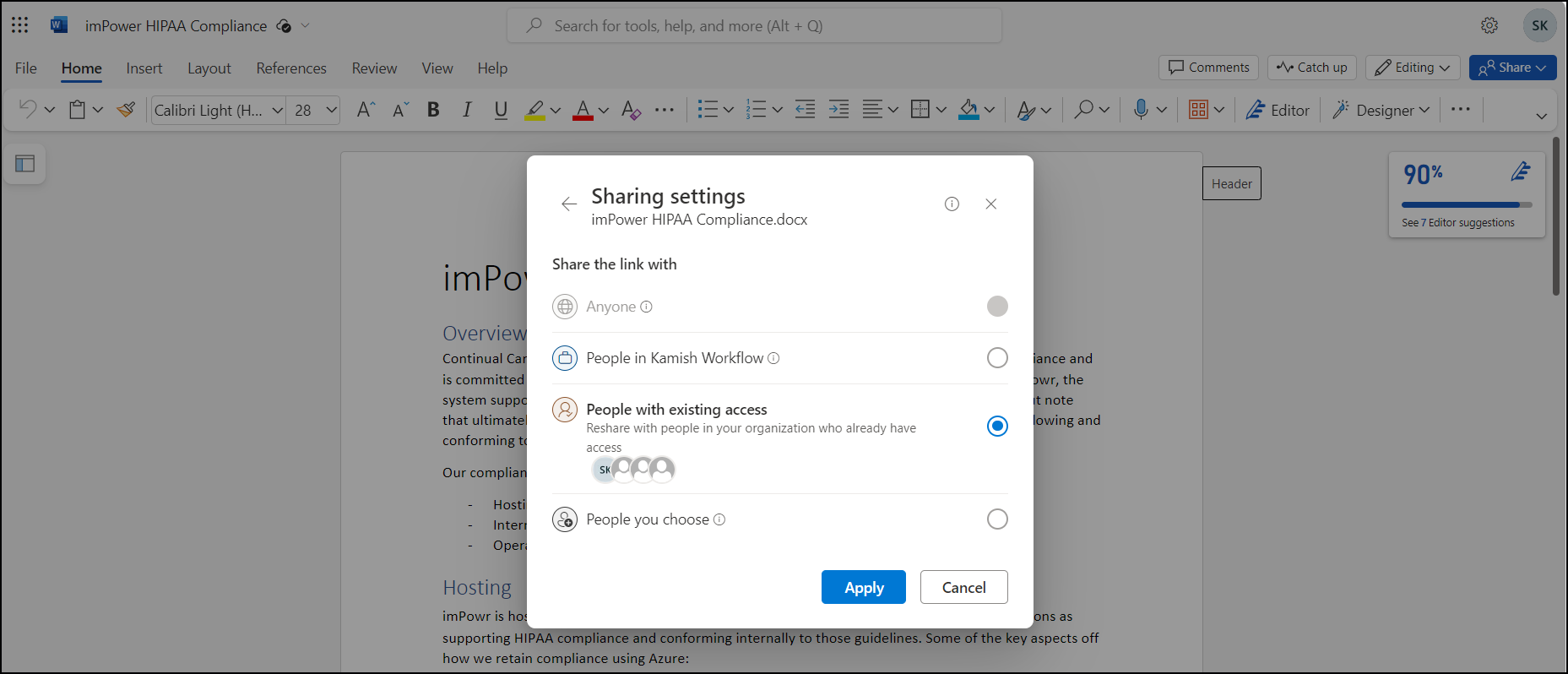Toggle underline formatting
The image size is (1568, 674).
[x=501, y=110]
